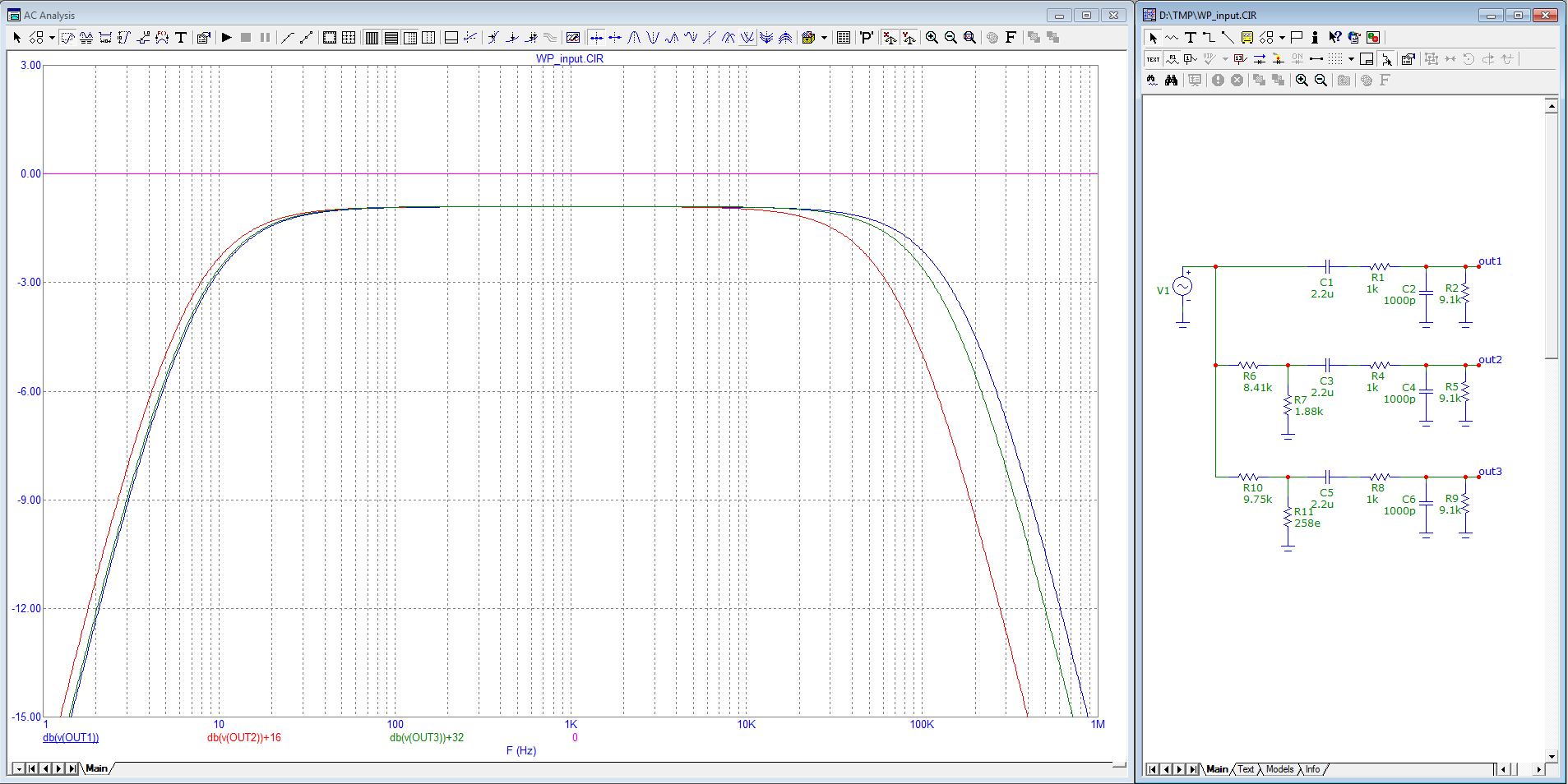Toggle vertical grid lines on plot
Screen dimensions: 1568x784
tap(372, 37)
